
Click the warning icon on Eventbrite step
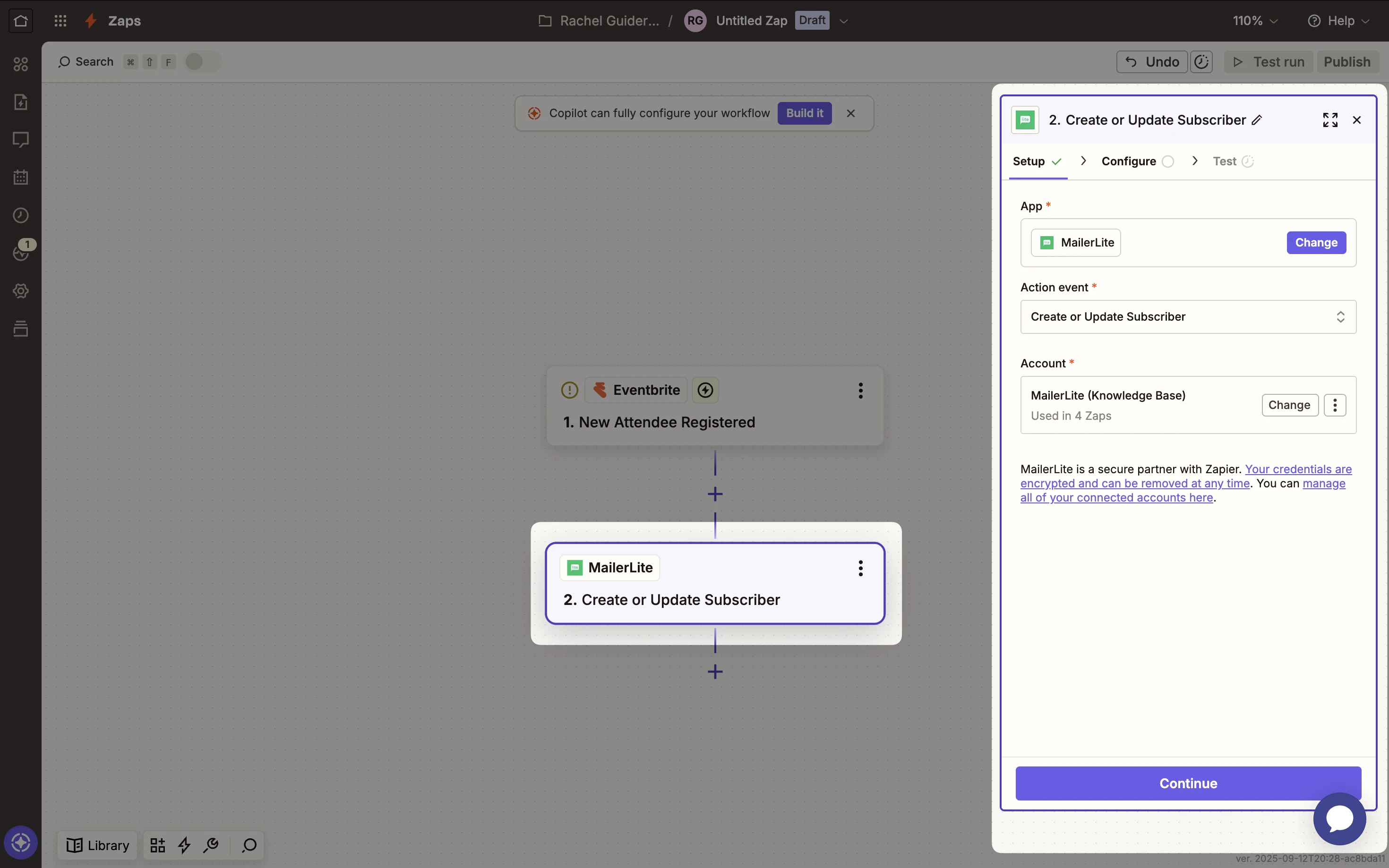[569, 391]
